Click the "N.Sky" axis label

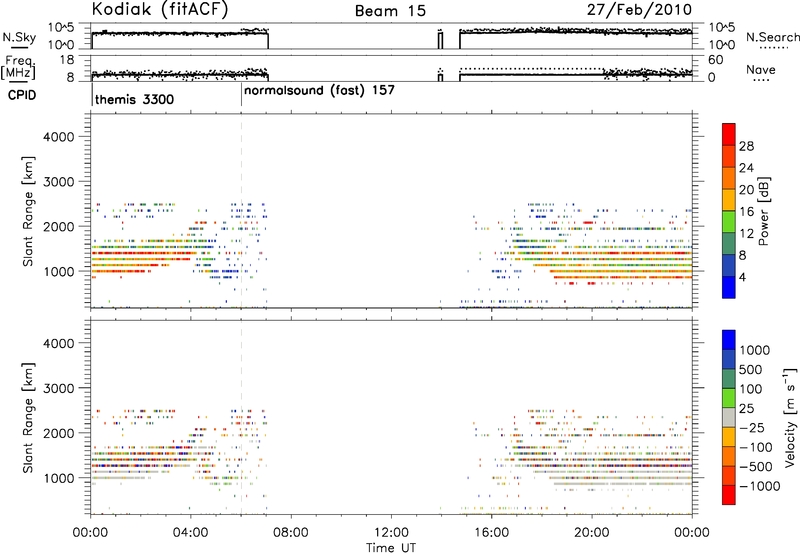19,37
